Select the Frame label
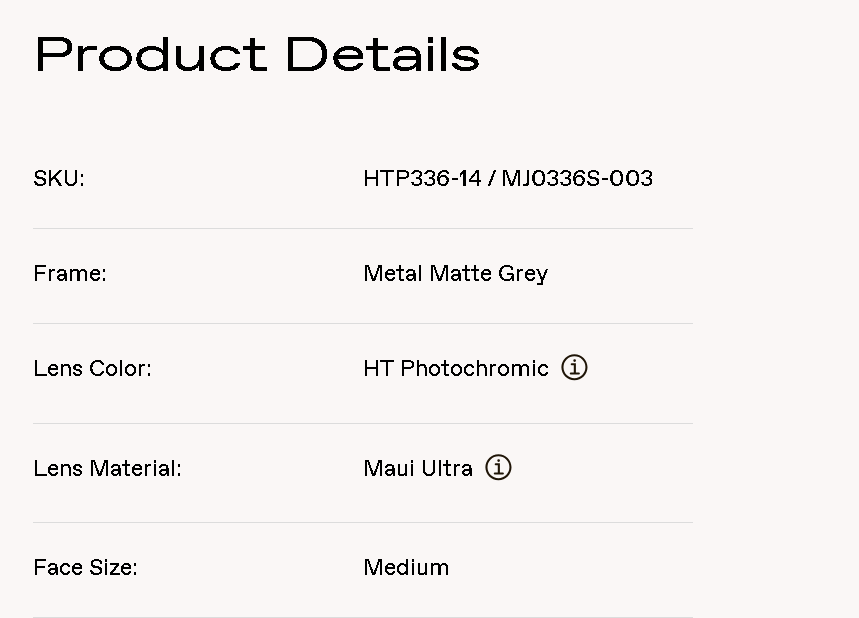The image size is (859, 618). click(70, 274)
